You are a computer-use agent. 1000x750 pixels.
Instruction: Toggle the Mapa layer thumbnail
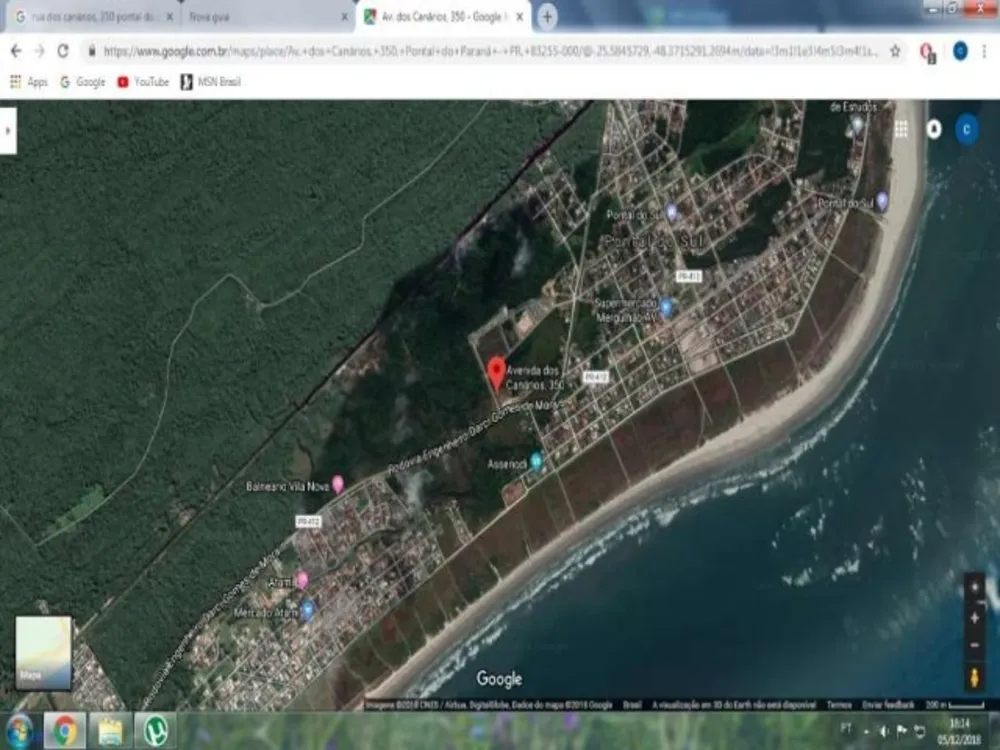[43, 652]
